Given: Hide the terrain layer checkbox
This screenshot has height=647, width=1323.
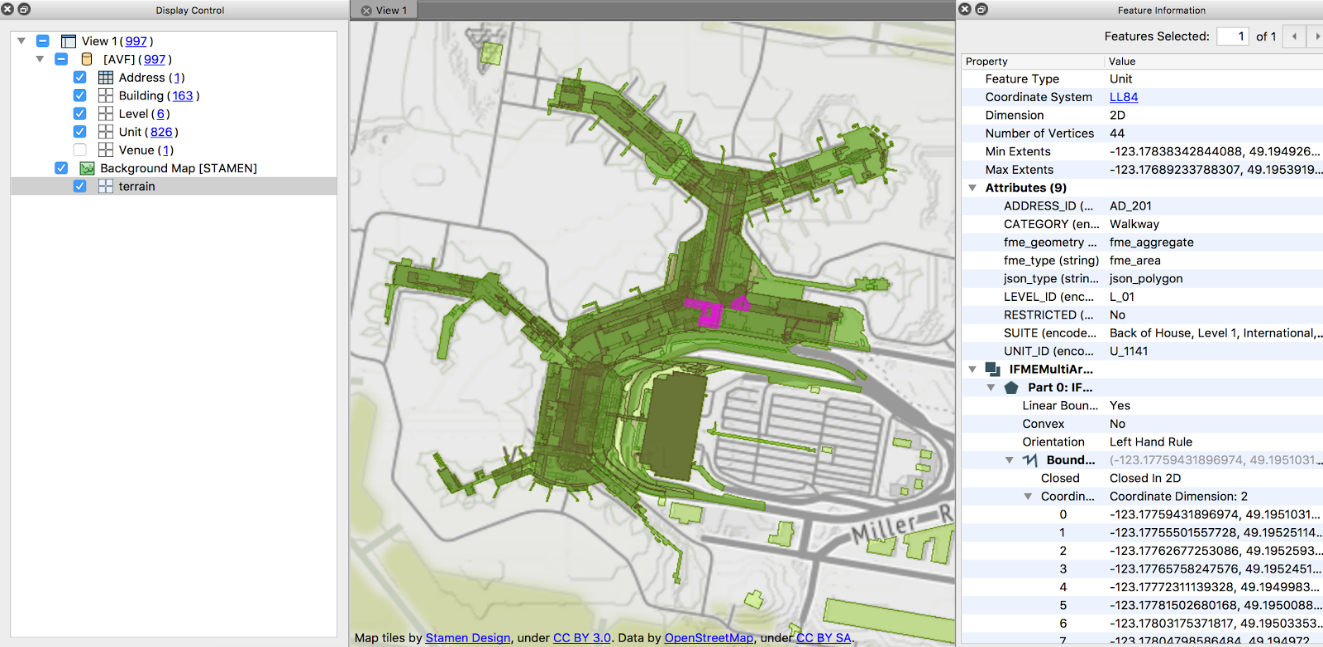Looking at the screenshot, I should point(80,186).
